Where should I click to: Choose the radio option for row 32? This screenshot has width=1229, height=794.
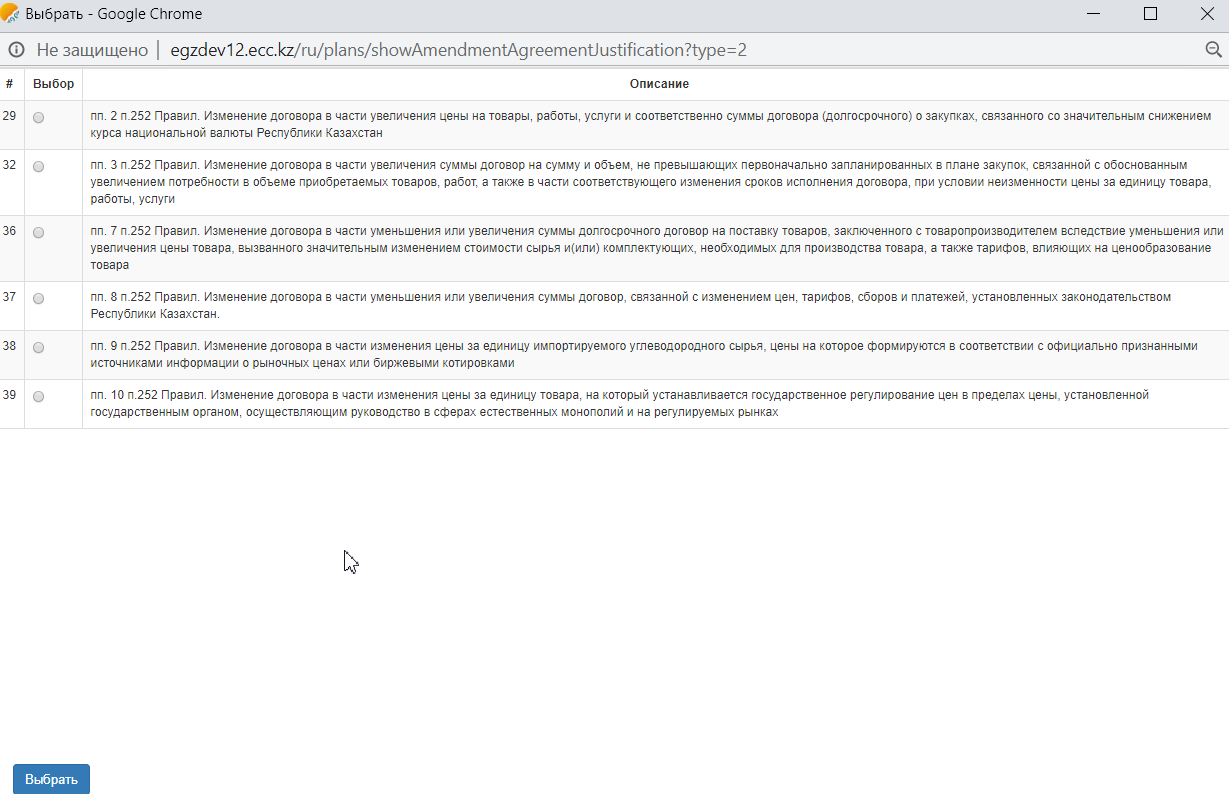[x=39, y=166]
